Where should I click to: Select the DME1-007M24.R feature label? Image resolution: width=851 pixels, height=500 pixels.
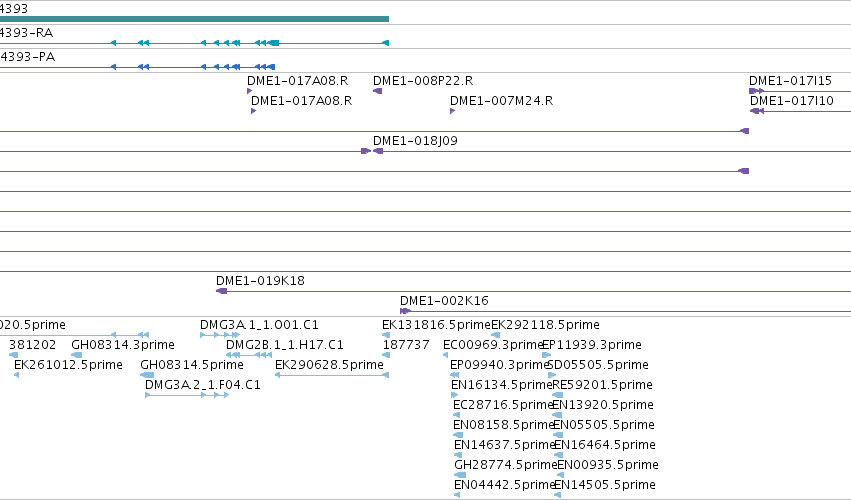tap(501, 101)
